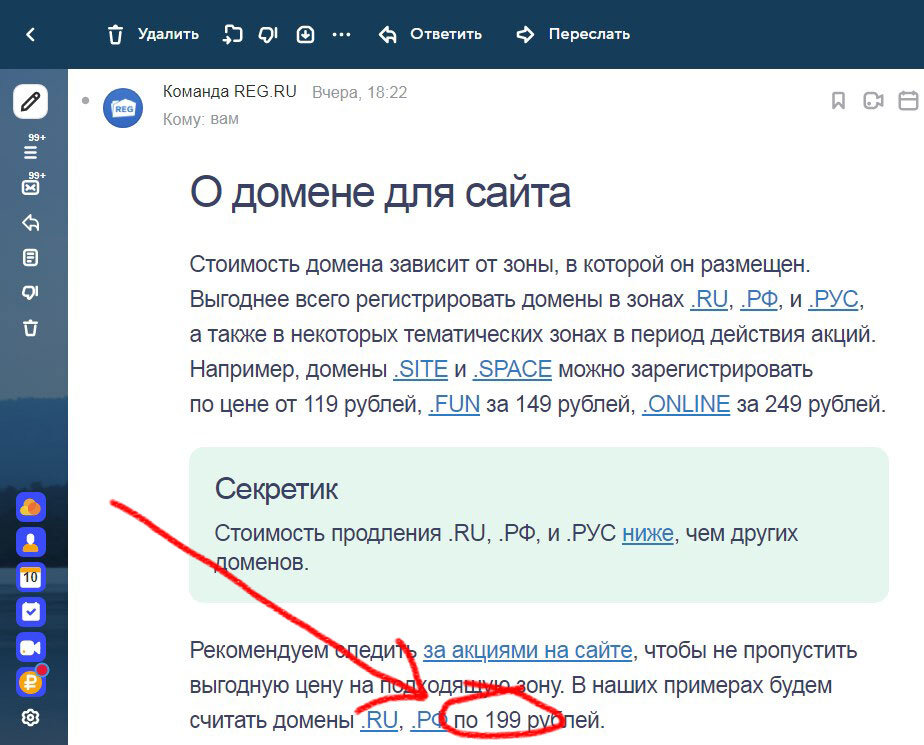Image resolution: width=924 pixels, height=745 pixels.
Task: Click heading О домене для сайта
Action: click(380, 193)
